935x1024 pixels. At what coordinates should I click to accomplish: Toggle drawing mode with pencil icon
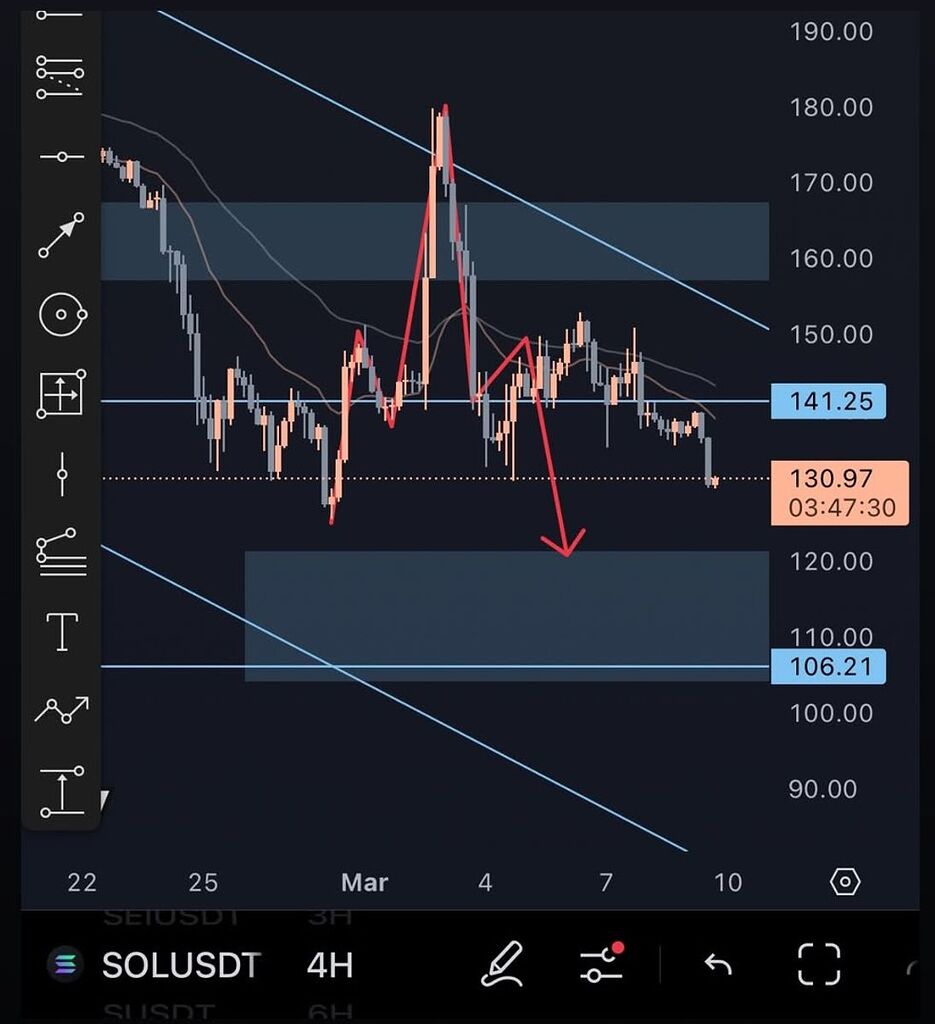coord(502,965)
